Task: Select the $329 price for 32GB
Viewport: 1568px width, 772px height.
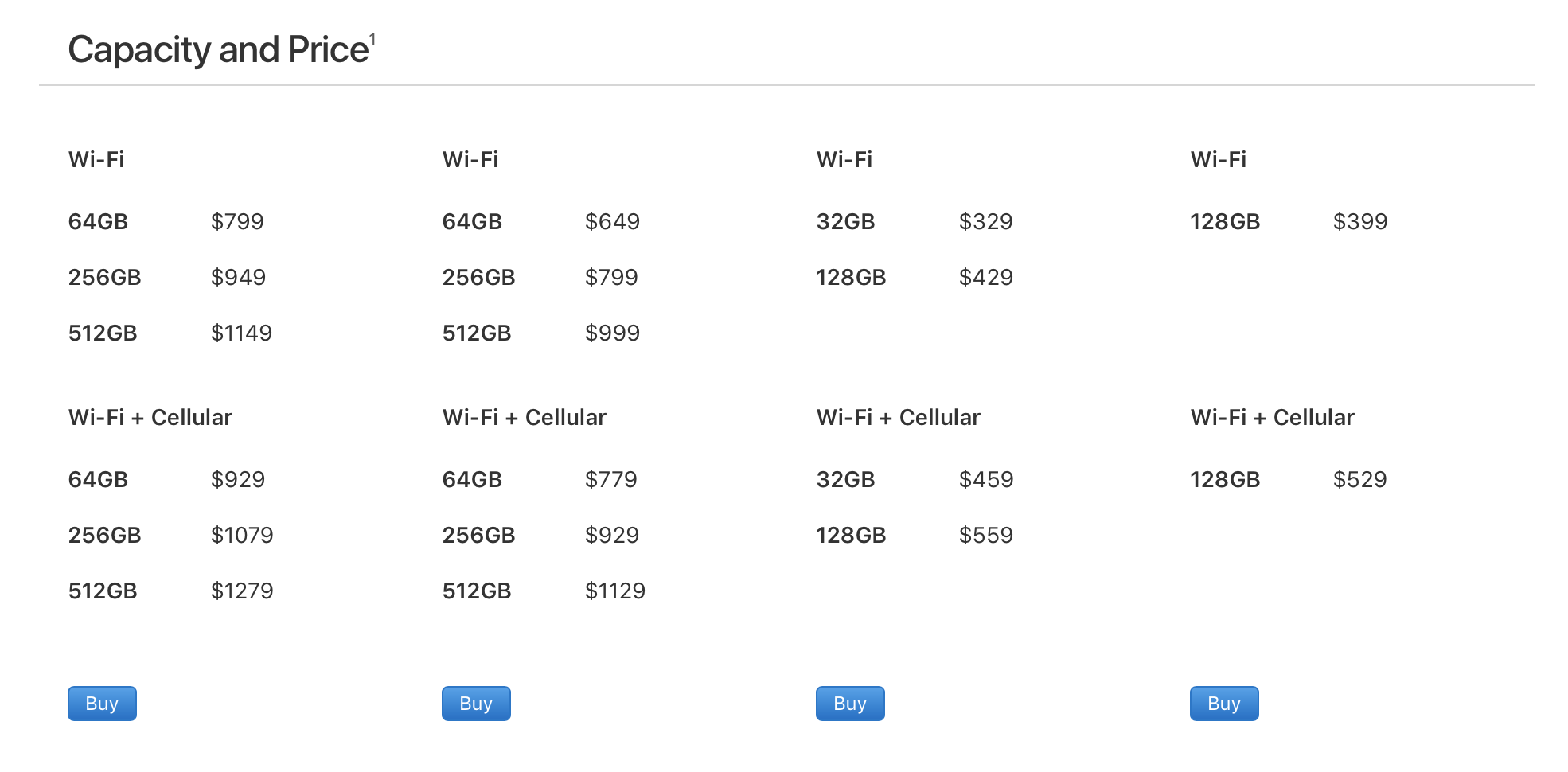Action: click(x=985, y=221)
